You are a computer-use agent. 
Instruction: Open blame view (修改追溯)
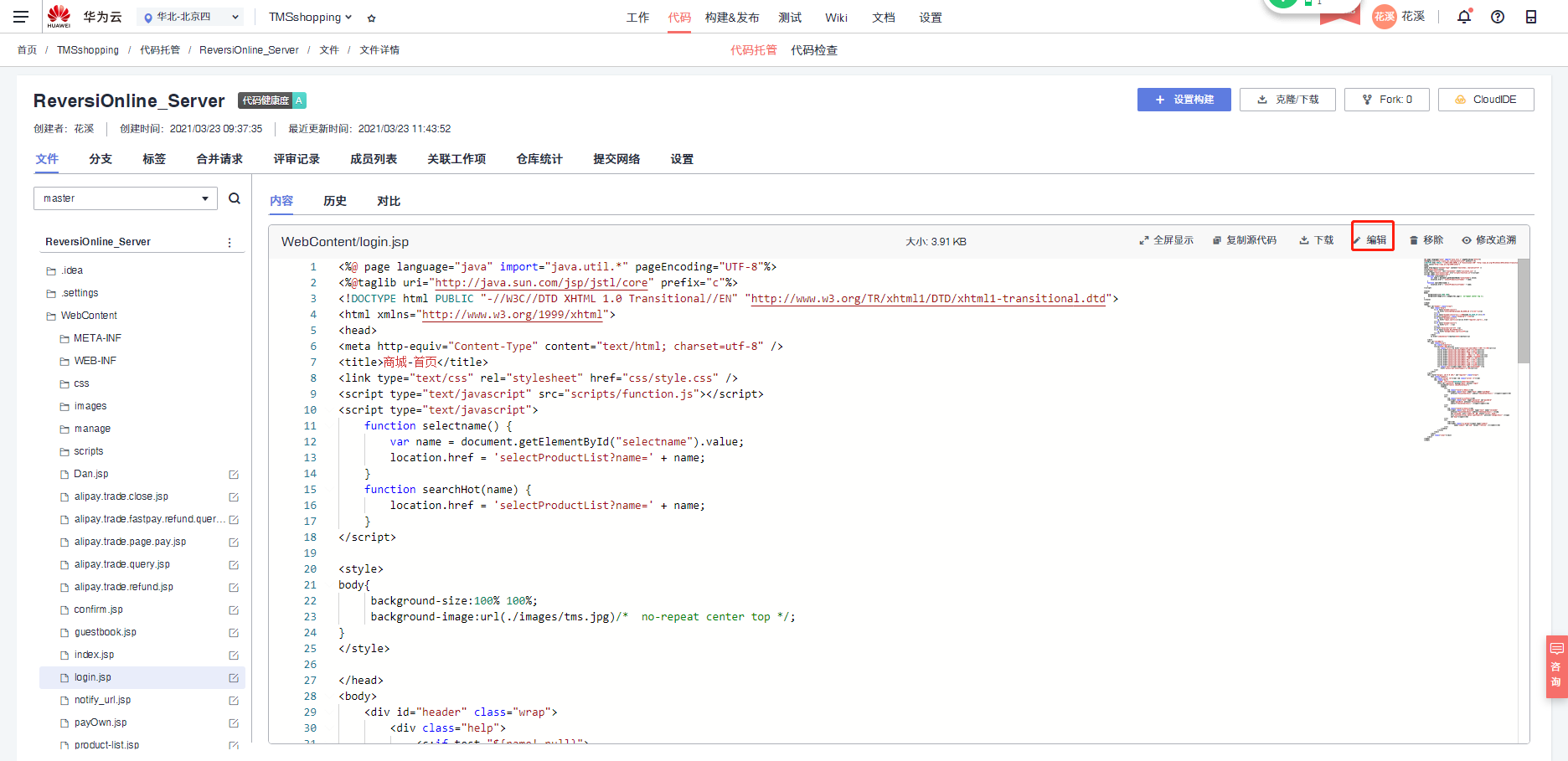[x=1489, y=240]
